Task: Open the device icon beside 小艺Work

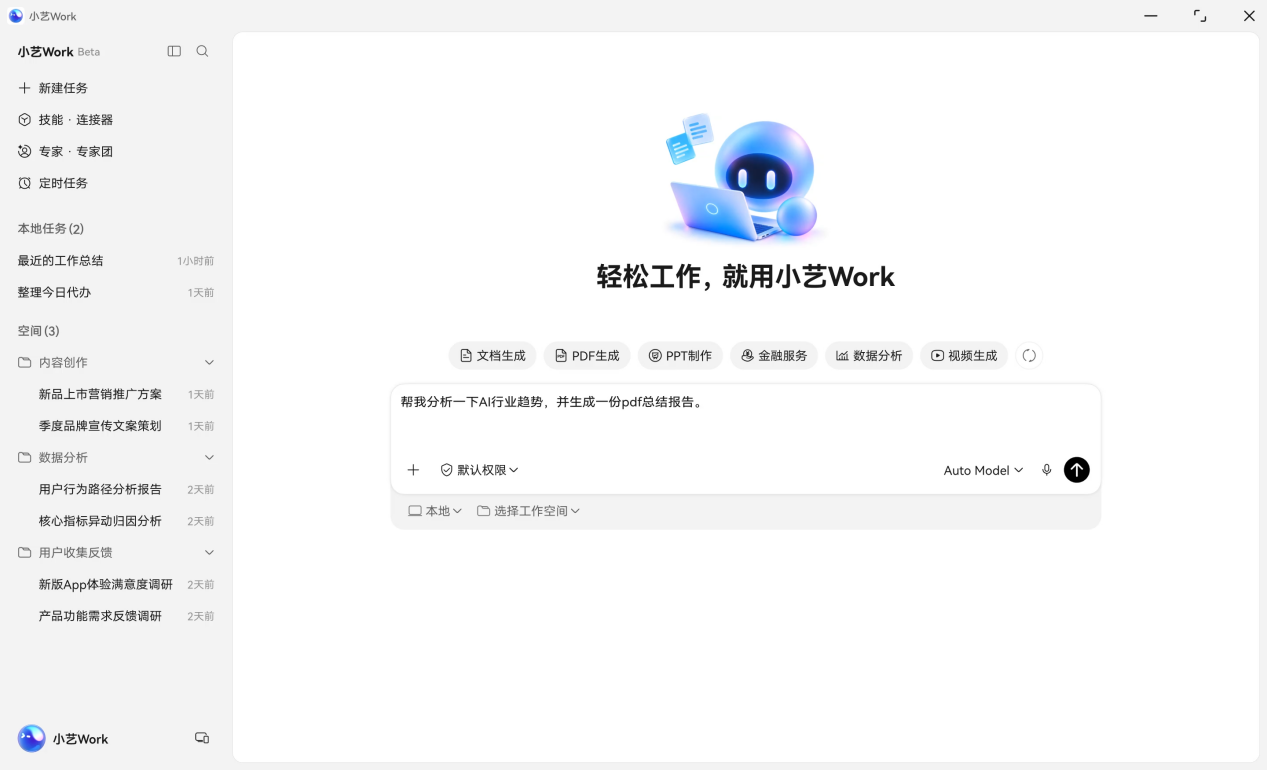Action: coord(202,738)
